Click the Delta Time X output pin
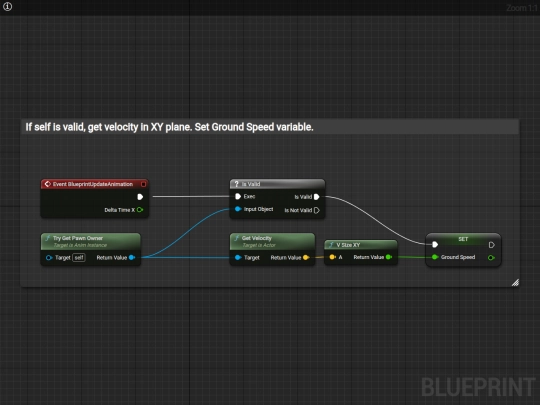Screen dimensions: 540x405 coord(140,210)
